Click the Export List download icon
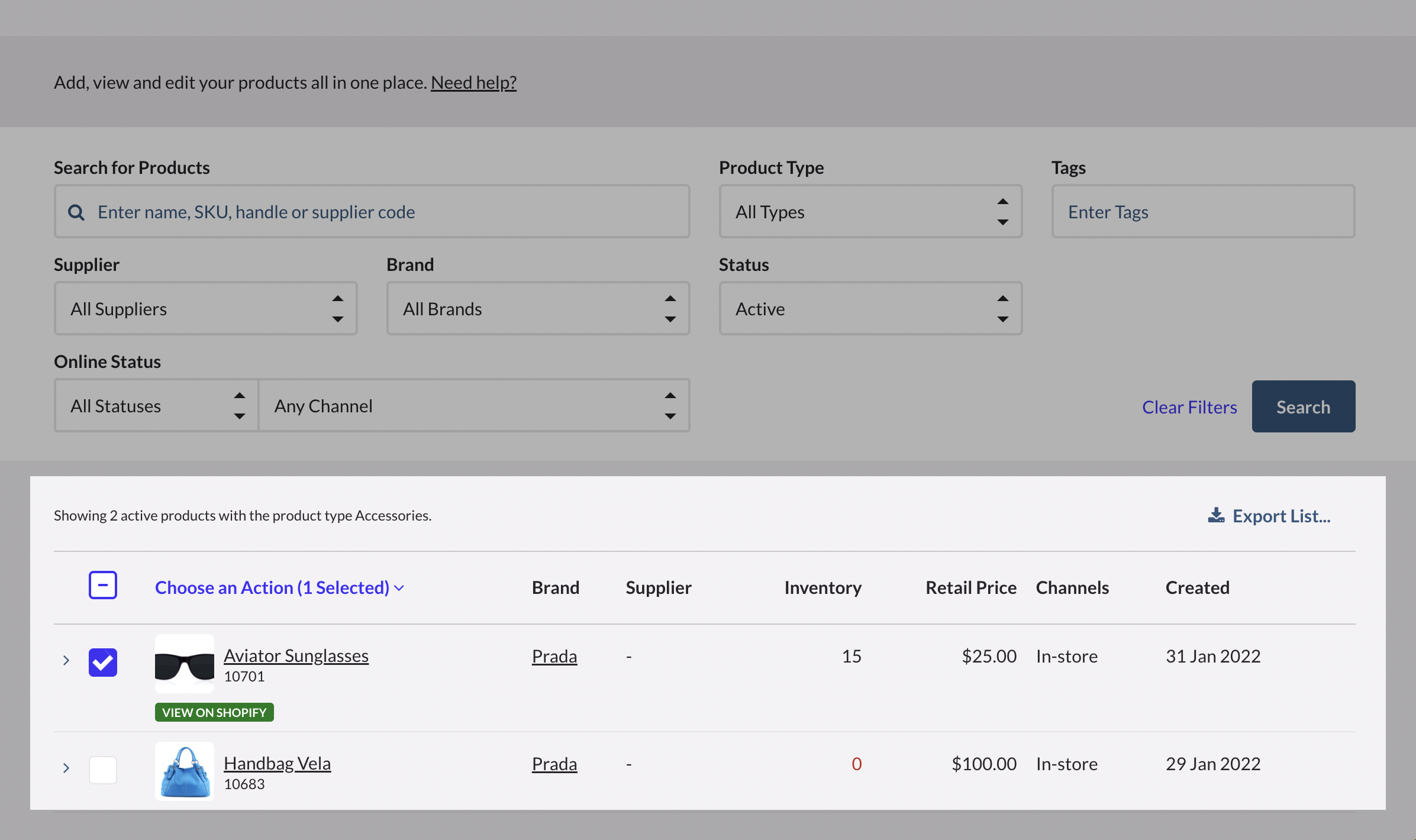1416x840 pixels. click(1216, 515)
